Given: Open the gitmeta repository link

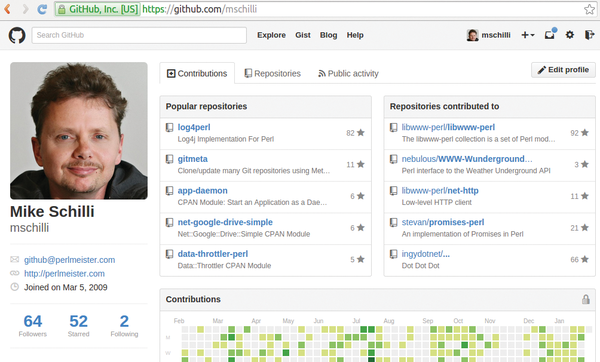Looking at the screenshot, I should (192, 159).
